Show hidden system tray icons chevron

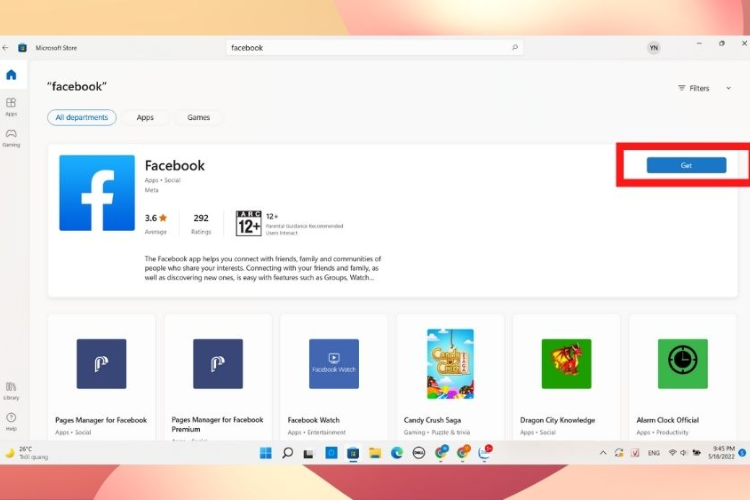coord(603,453)
